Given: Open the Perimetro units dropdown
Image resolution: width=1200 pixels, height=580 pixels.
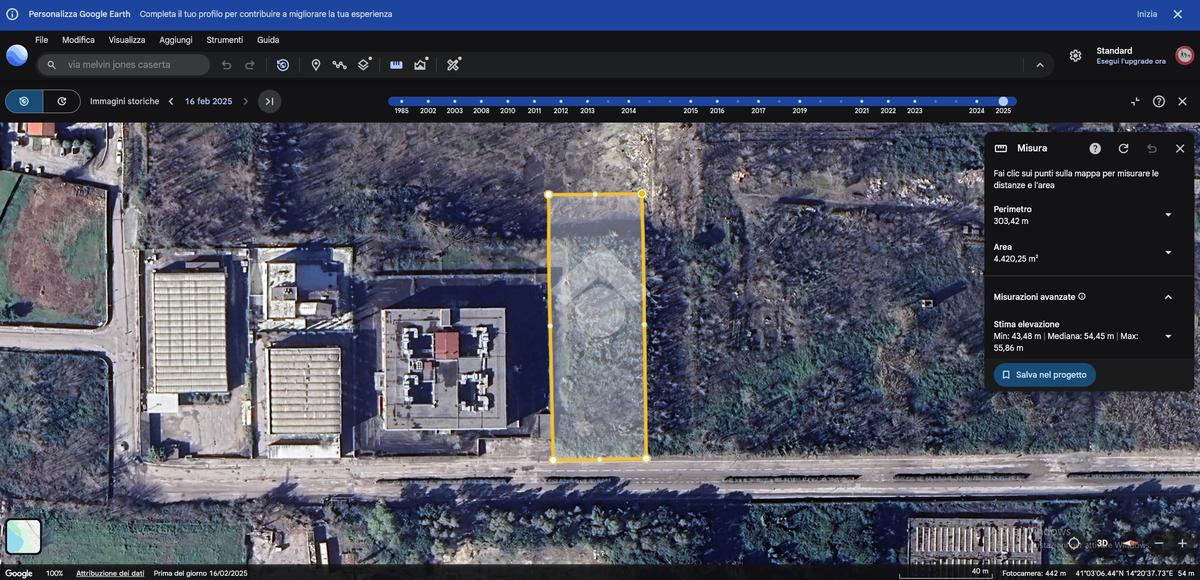Looking at the screenshot, I should pos(1168,215).
